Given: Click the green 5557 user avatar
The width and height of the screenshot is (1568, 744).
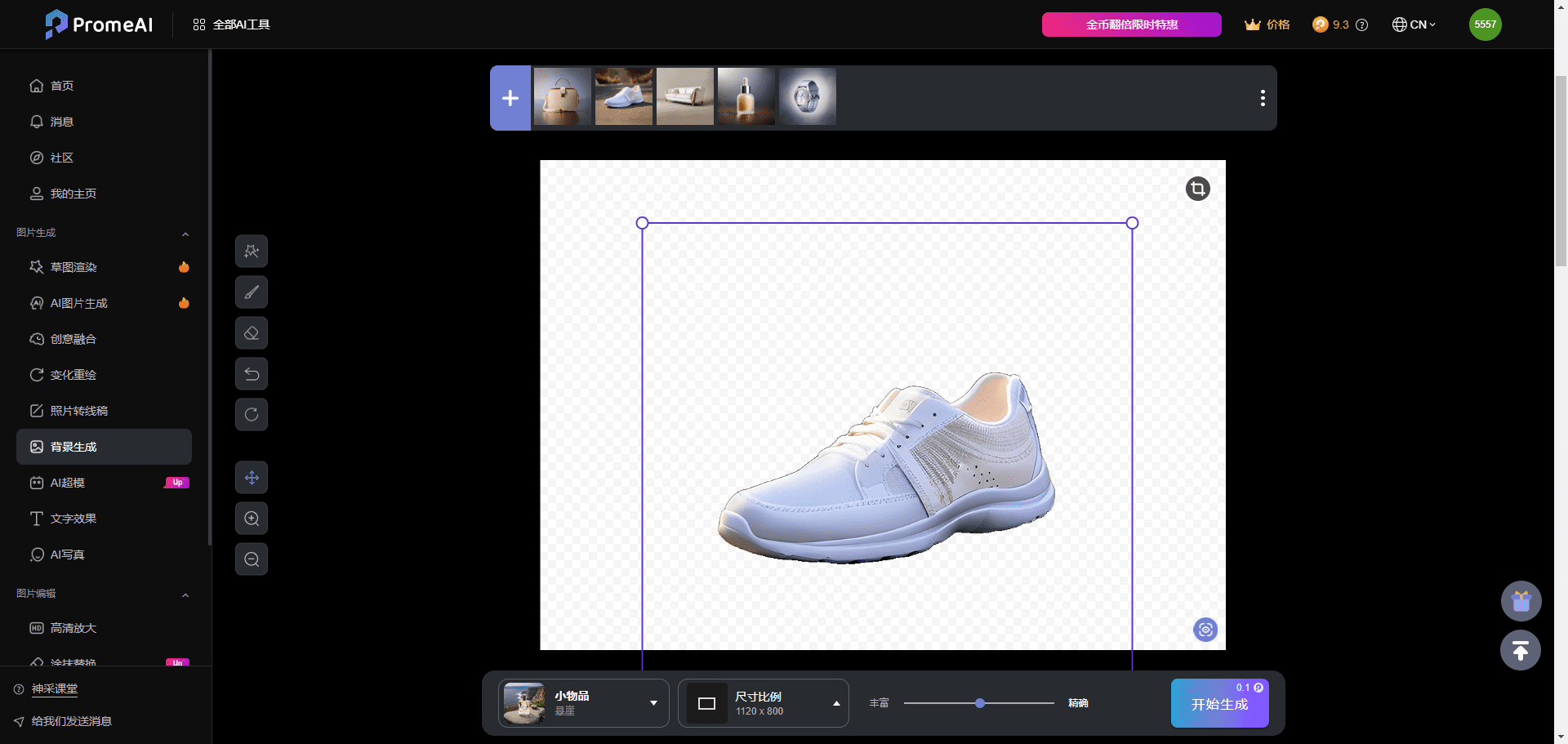Looking at the screenshot, I should [x=1485, y=25].
